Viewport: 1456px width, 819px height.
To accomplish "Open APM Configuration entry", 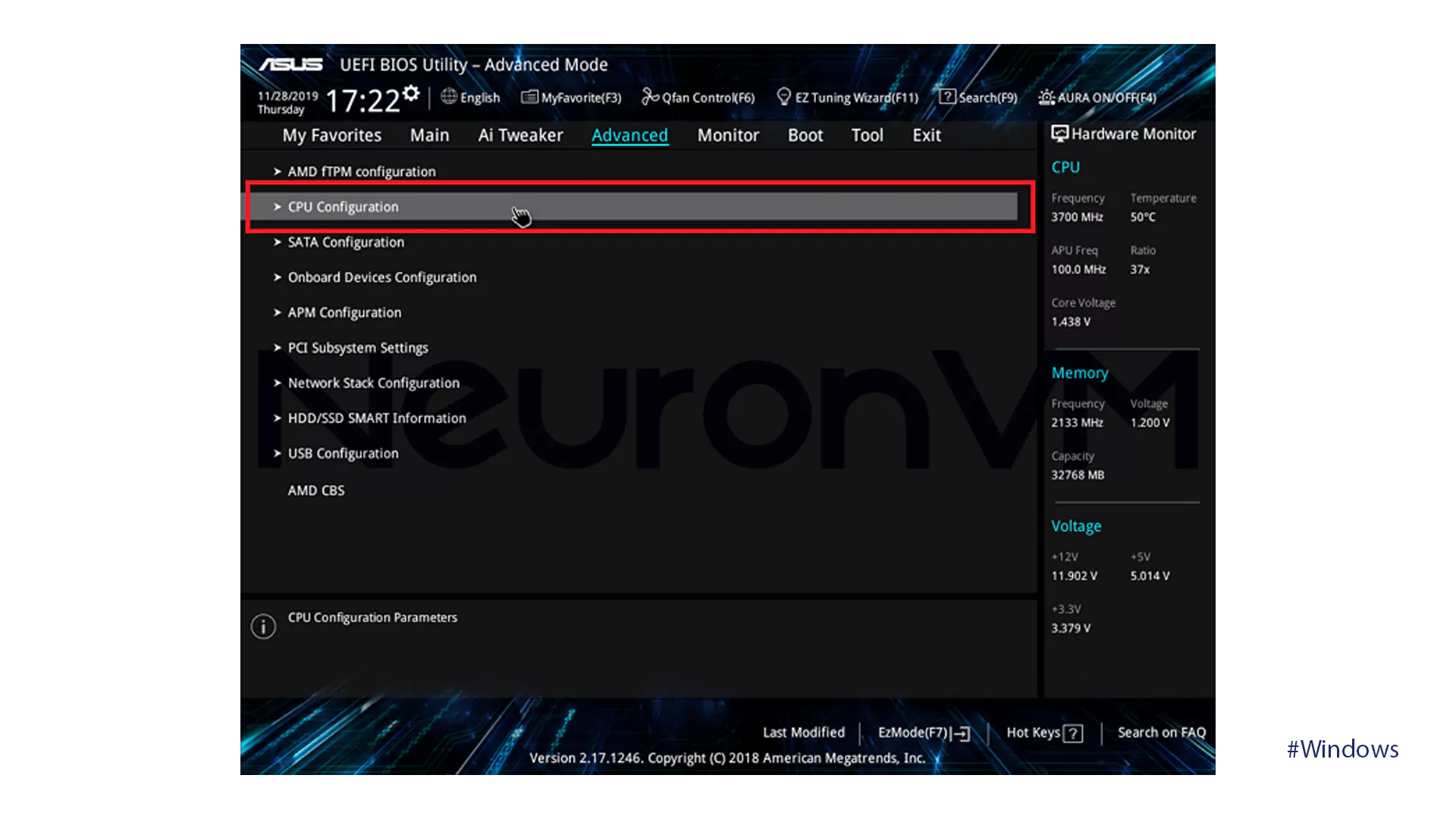I will (x=344, y=313).
